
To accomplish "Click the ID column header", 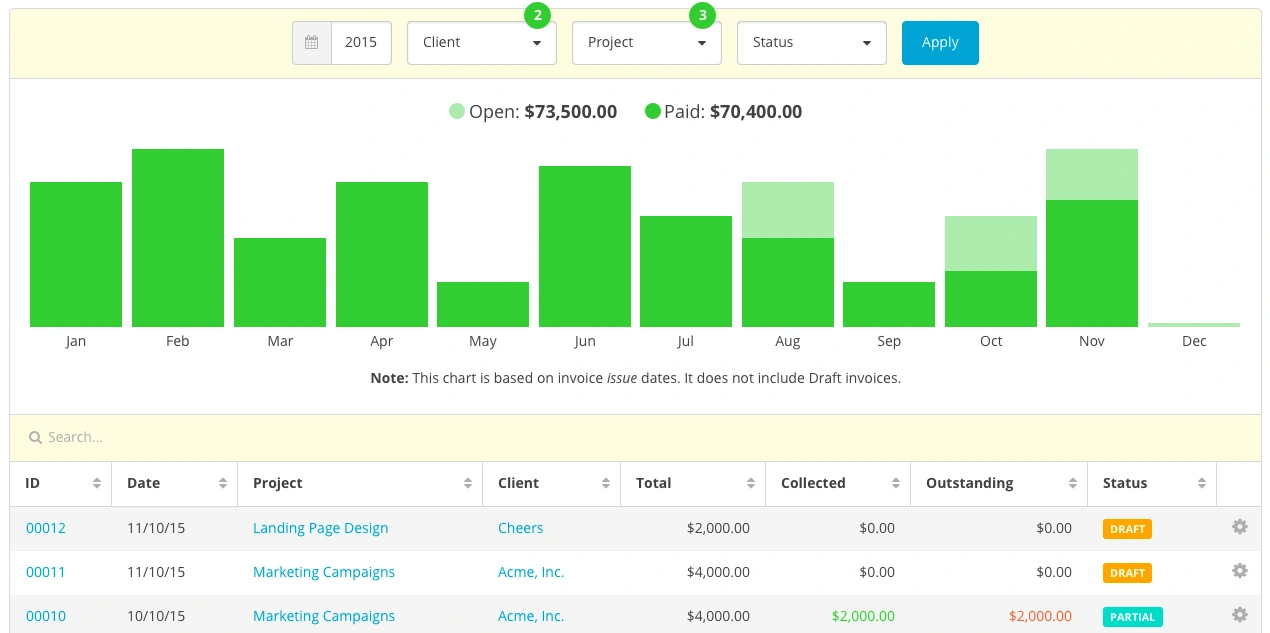I will click(34, 483).
